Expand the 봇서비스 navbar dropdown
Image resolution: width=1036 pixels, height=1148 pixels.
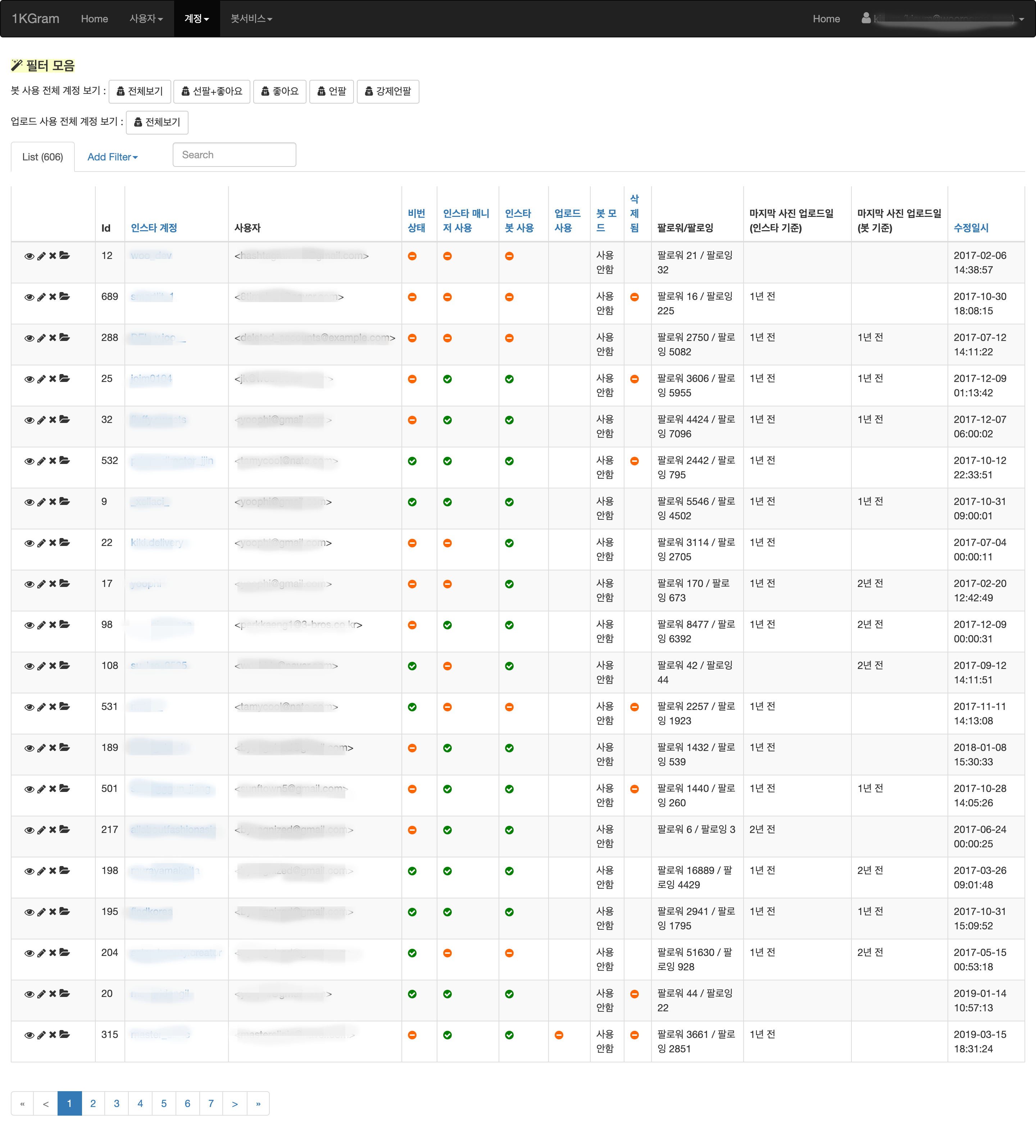[x=251, y=19]
